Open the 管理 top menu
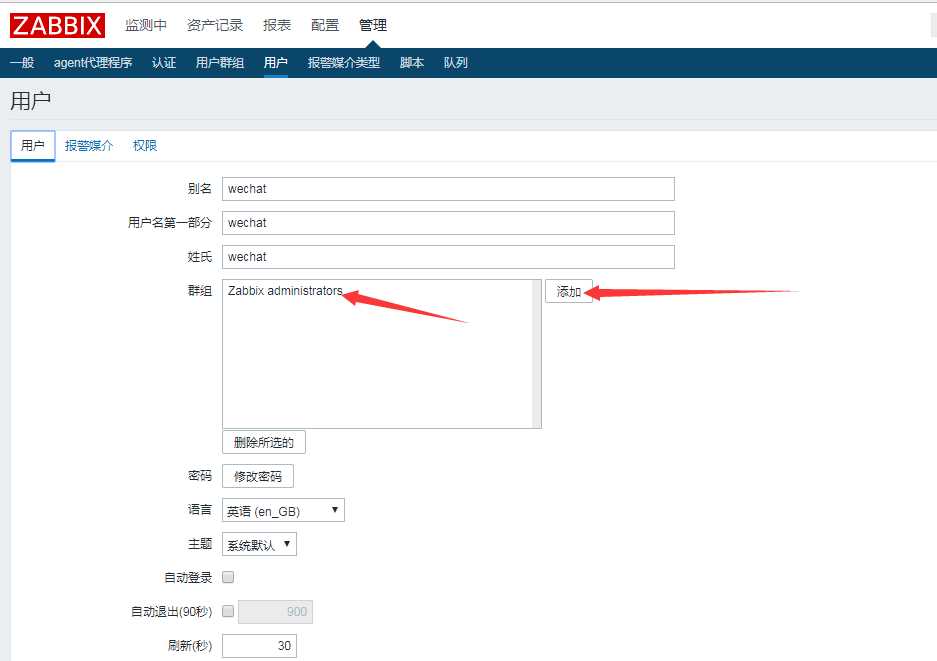Image resolution: width=937 pixels, height=661 pixels. coord(373,25)
